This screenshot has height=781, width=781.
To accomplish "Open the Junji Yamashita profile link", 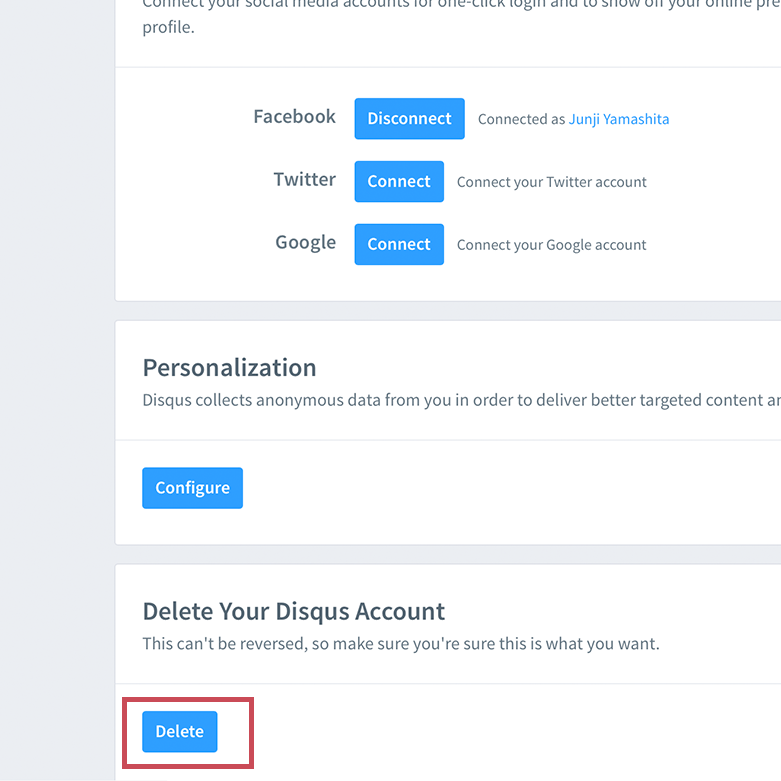I will 619,119.
